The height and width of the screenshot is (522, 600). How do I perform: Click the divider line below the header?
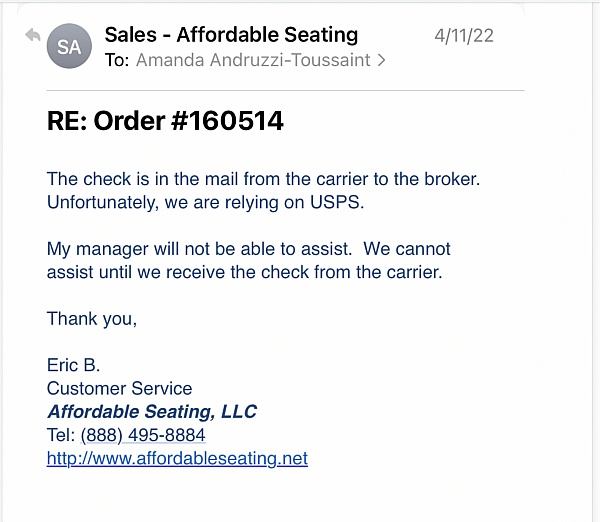point(285,91)
